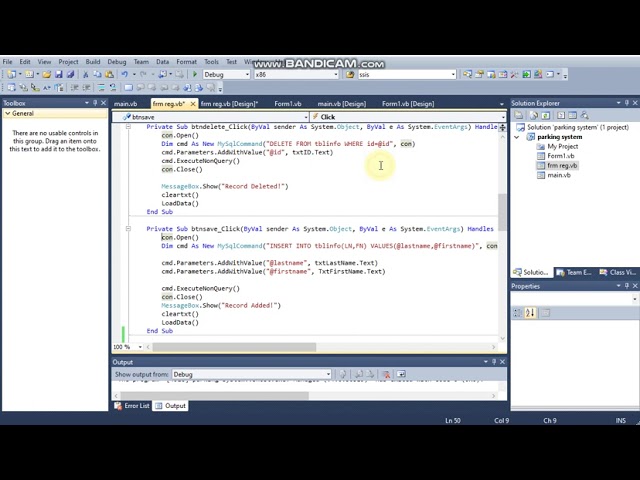The width and height of the screenshot is (640, 480).
Task: Click the Increase Indent toolbar icon
Action: pos(87,87)
